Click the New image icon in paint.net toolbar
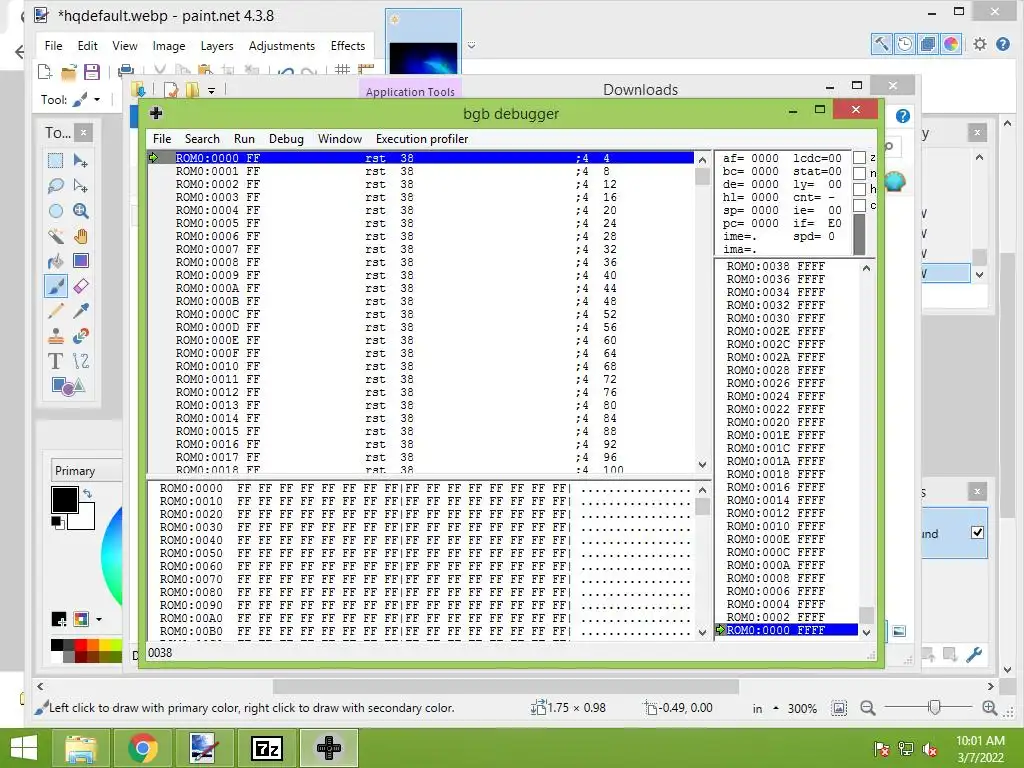Image resolution: width=1024 pixels, height=768 pixels. pos(45,71)
